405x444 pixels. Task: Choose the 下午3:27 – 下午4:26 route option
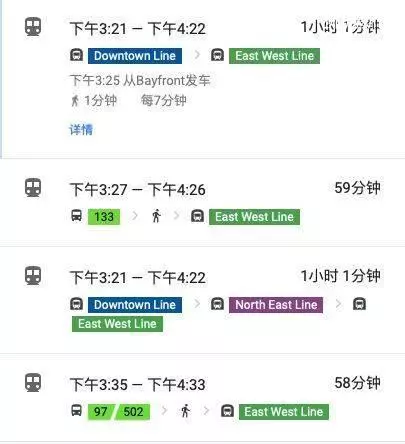click(x=202, y=203)
